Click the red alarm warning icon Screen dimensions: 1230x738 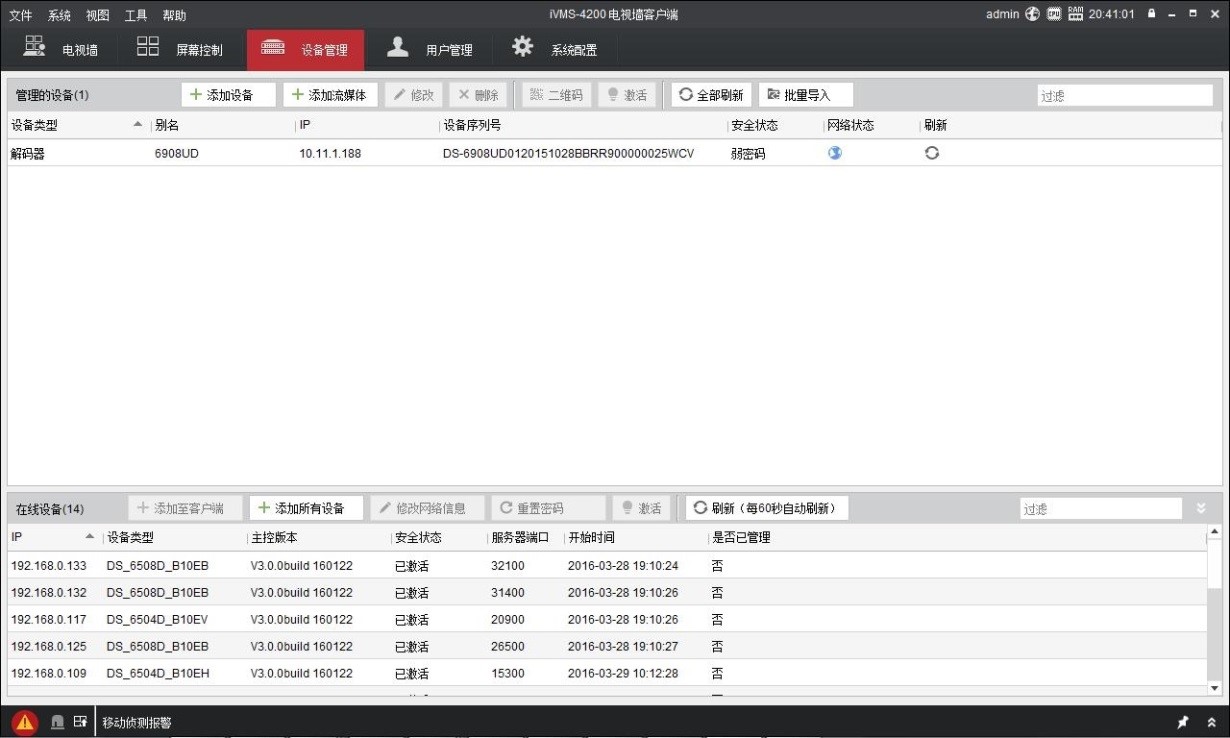coord(25,722)
